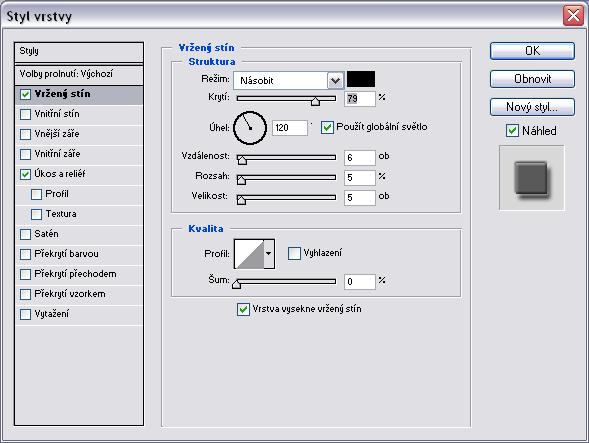
Task: Click the Profil contour preview thumbnail
Action: point(249,254)
